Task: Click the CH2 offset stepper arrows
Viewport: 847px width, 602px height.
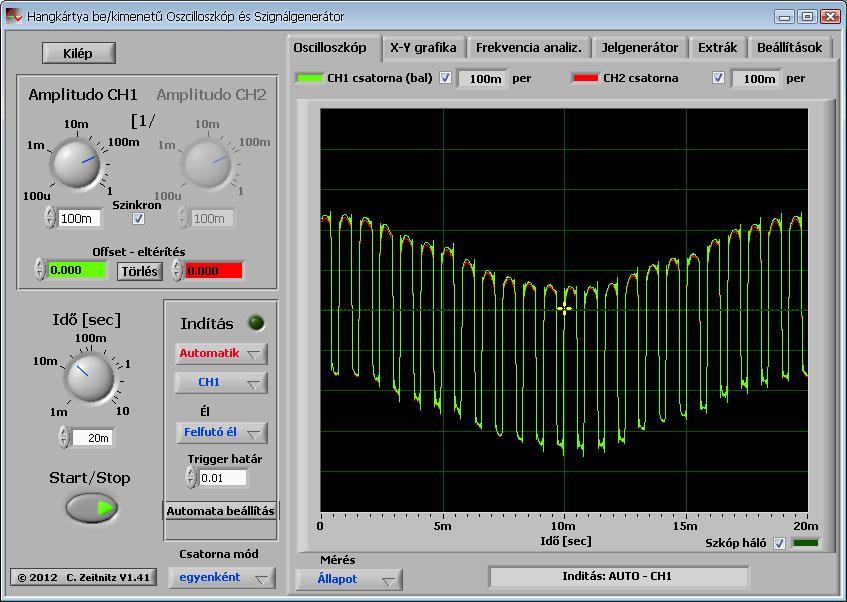Action: (177, 269)
